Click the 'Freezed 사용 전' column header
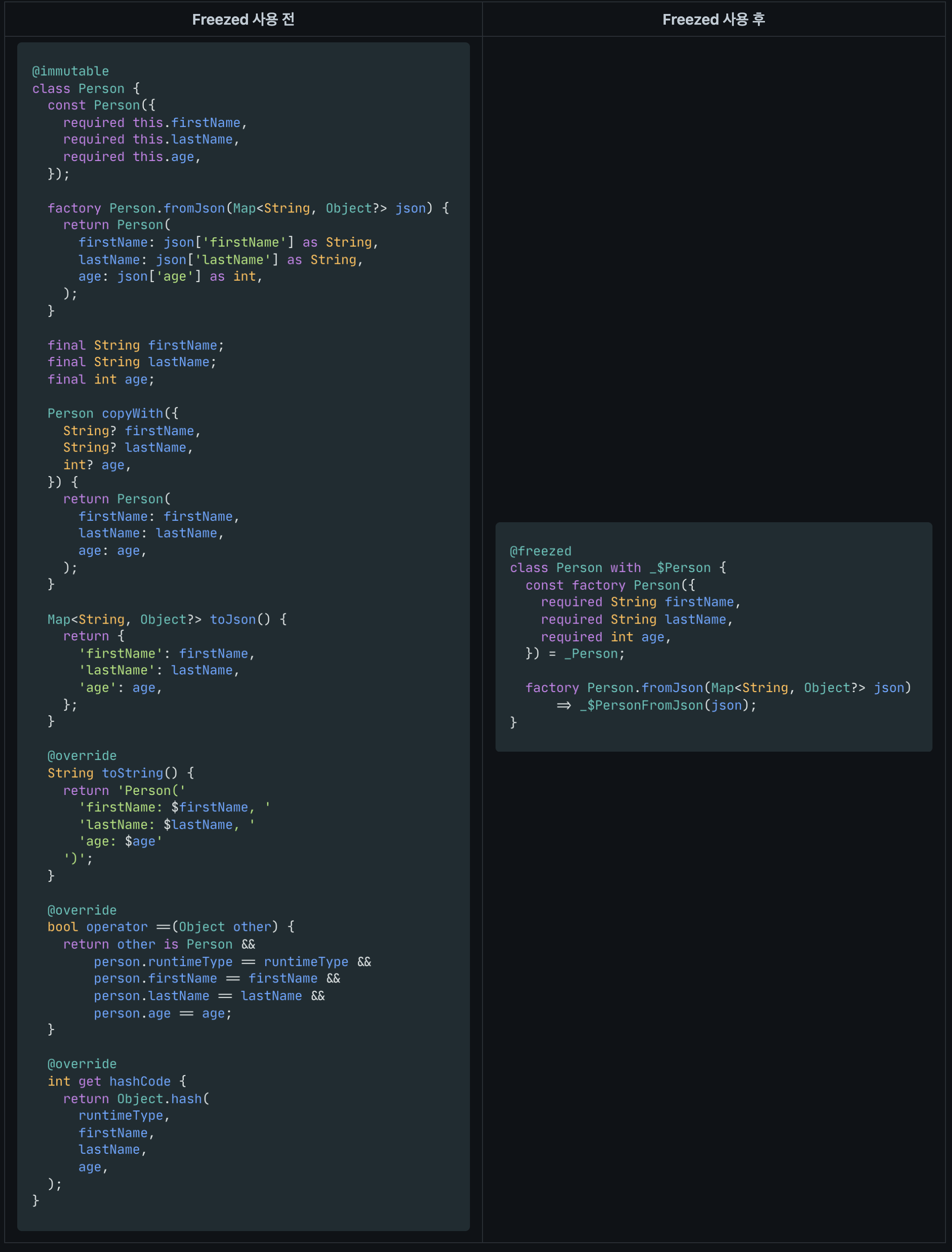The width and height of the screenshot is (952, 1252). tap(243, 20)
